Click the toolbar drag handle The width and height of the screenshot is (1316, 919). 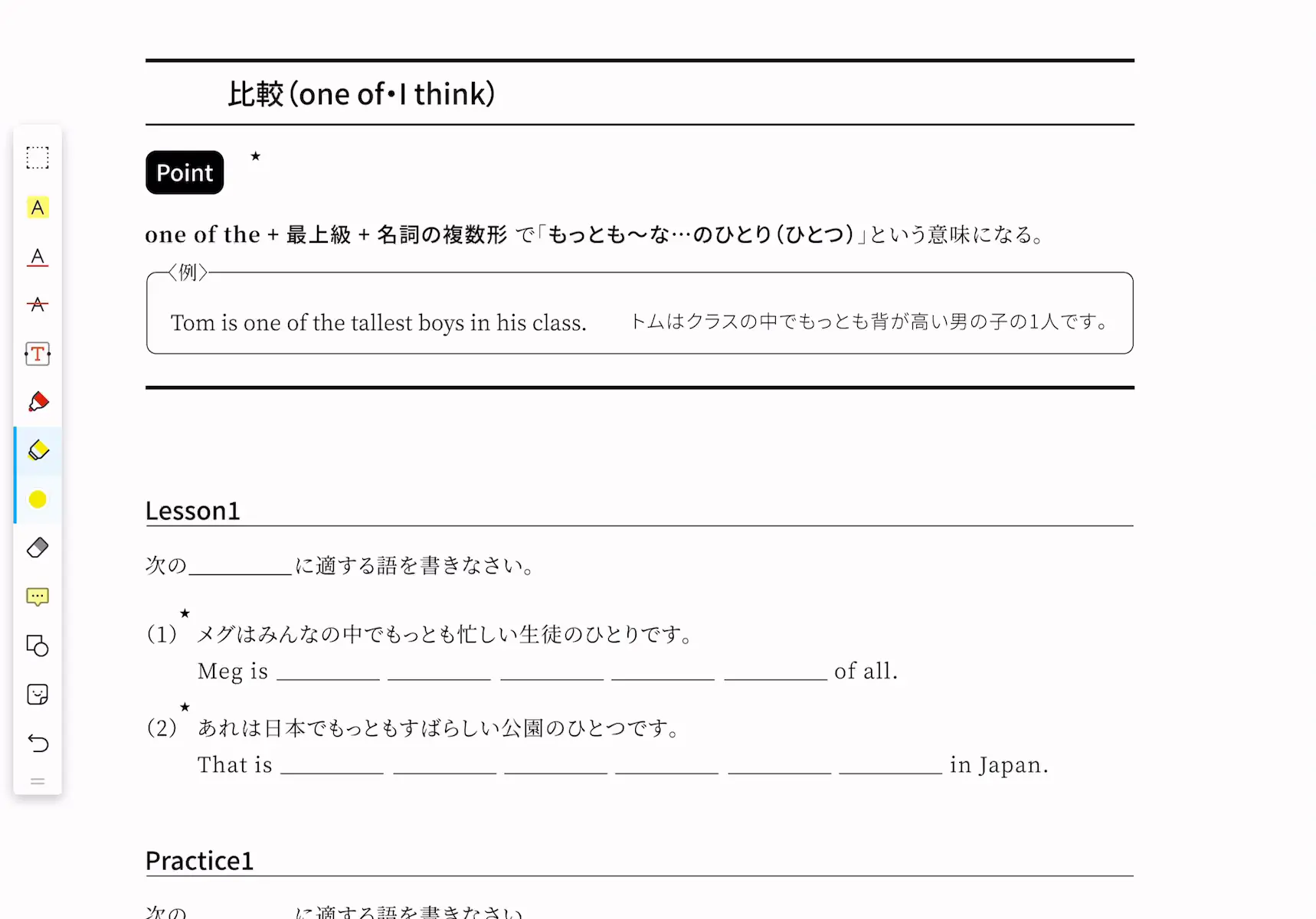[38, 782]
